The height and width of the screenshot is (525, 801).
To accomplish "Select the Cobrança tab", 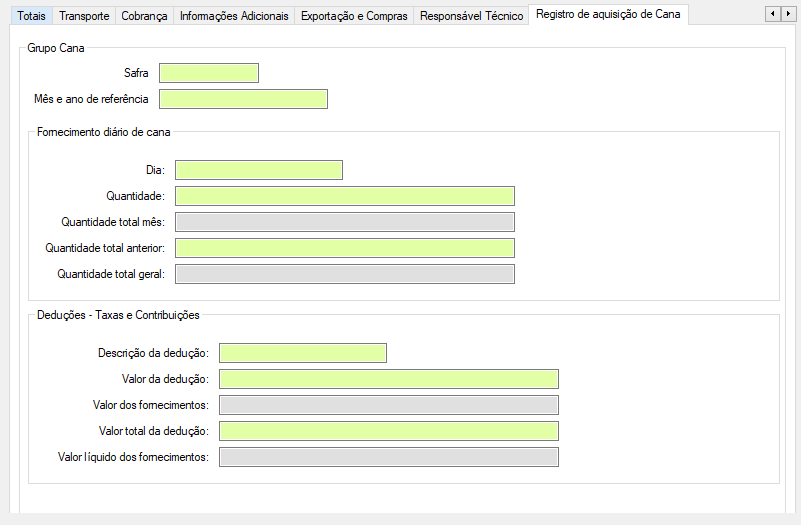I will (144, 16).
